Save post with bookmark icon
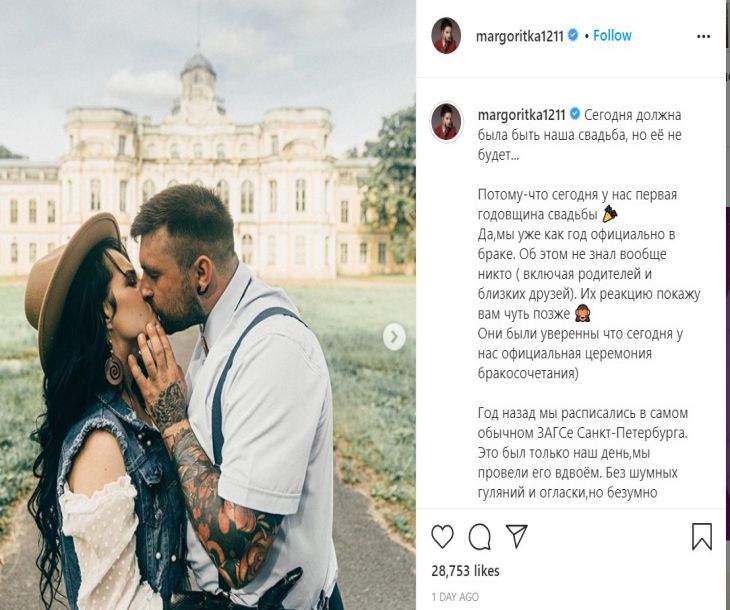 tap(702, 536)
